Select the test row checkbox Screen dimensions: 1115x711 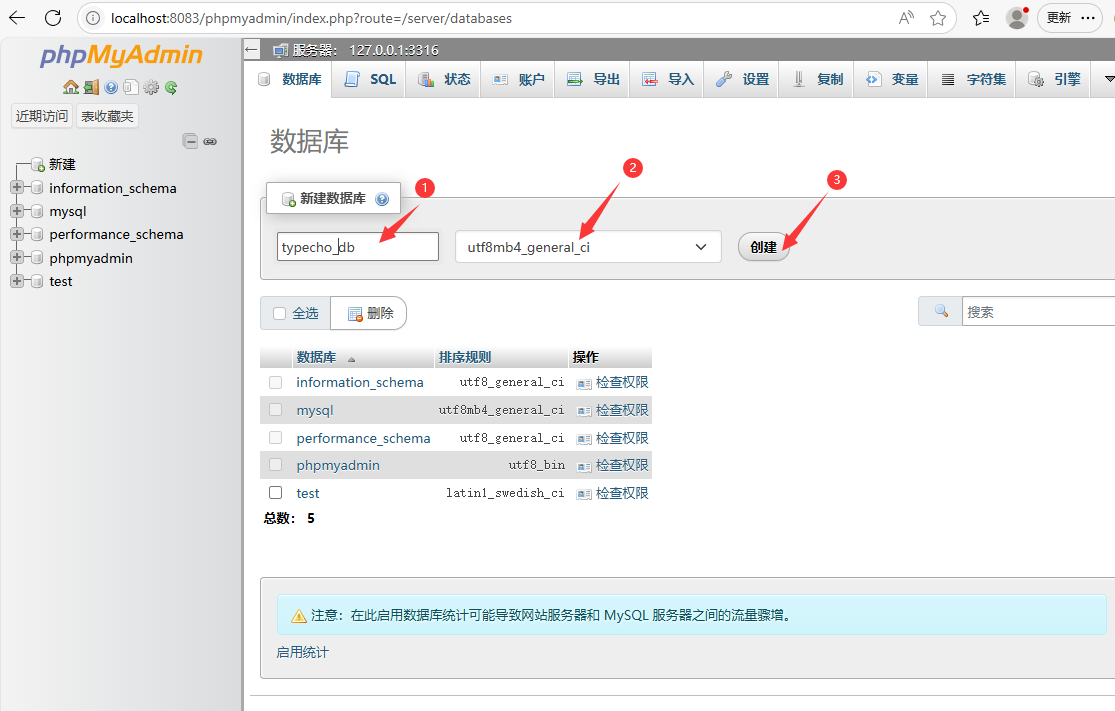(x=276, y=492)
